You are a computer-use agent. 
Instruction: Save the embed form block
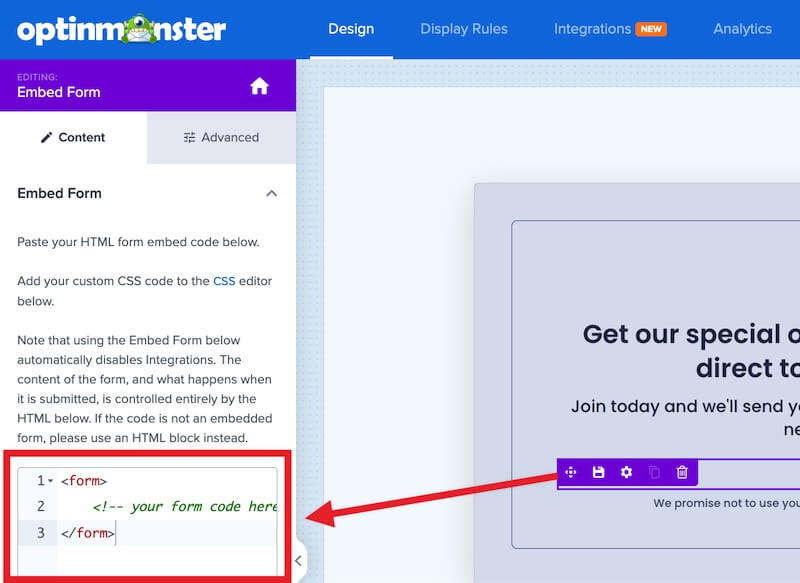point(598,472)
